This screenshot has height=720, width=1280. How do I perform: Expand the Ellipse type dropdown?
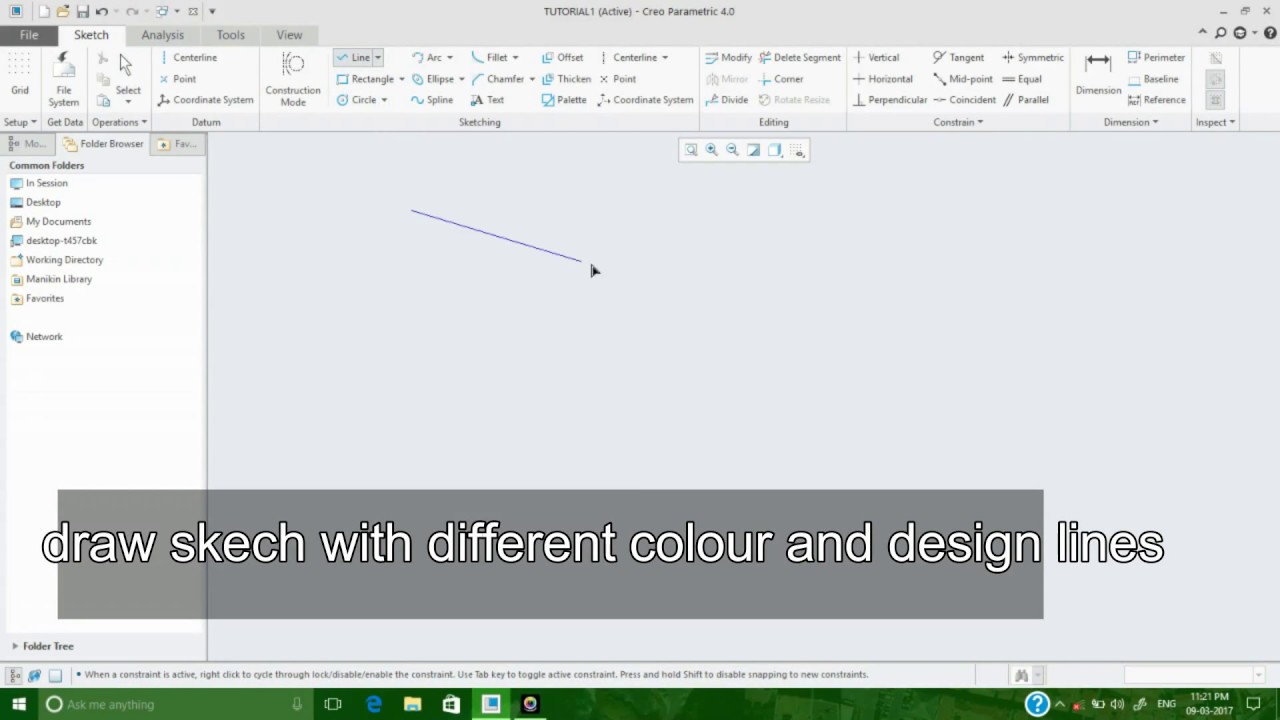(461, 79)
